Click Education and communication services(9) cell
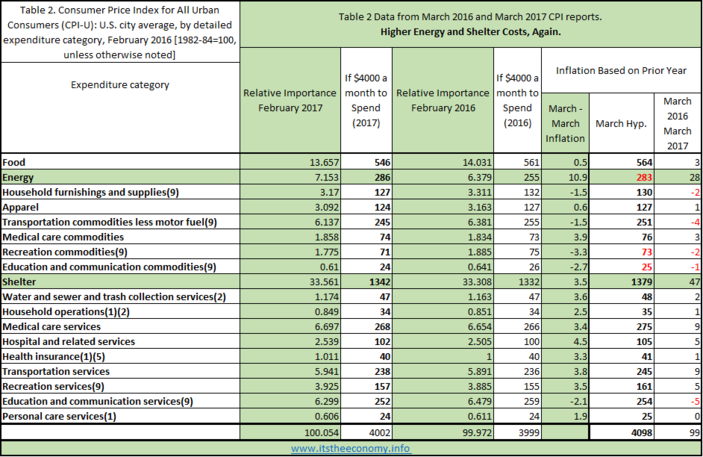The width and height of the screenshot is (703, 457). (98, 401)
